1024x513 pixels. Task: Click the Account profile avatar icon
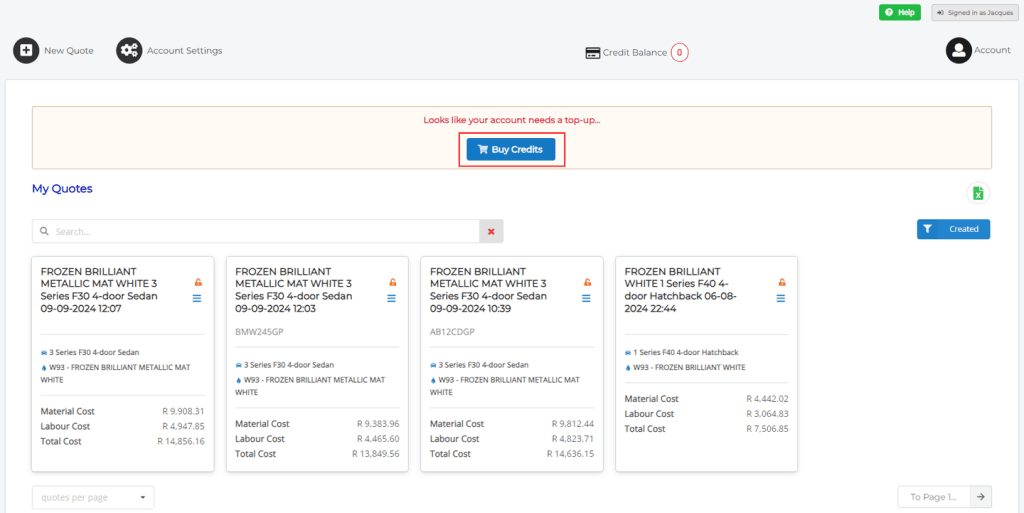[x=958, y=50]
